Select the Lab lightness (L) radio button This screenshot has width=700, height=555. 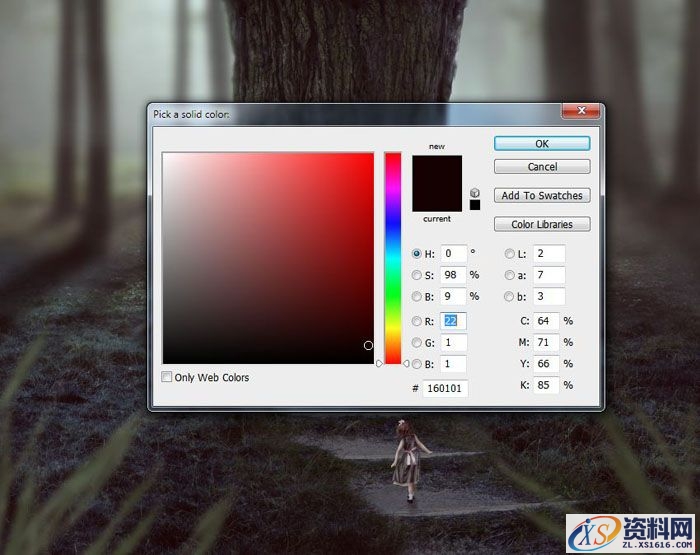pyautogui.click(x=510, y=254)
